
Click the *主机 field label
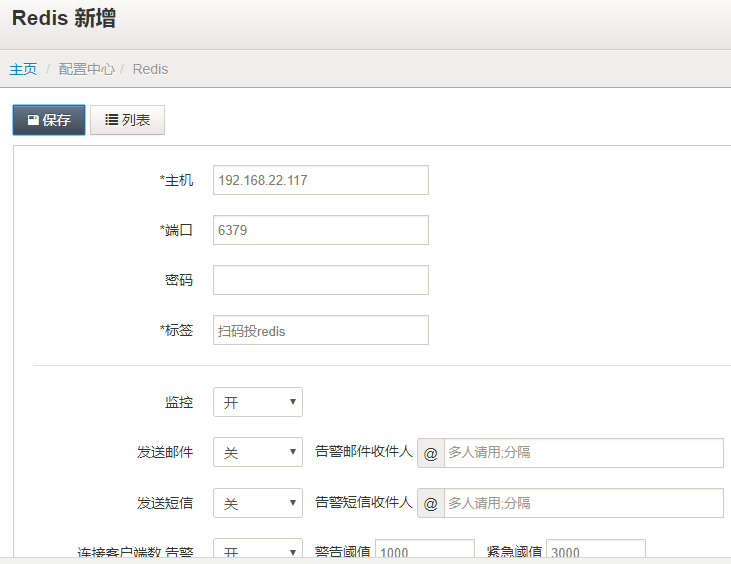(x=176, y=180)
